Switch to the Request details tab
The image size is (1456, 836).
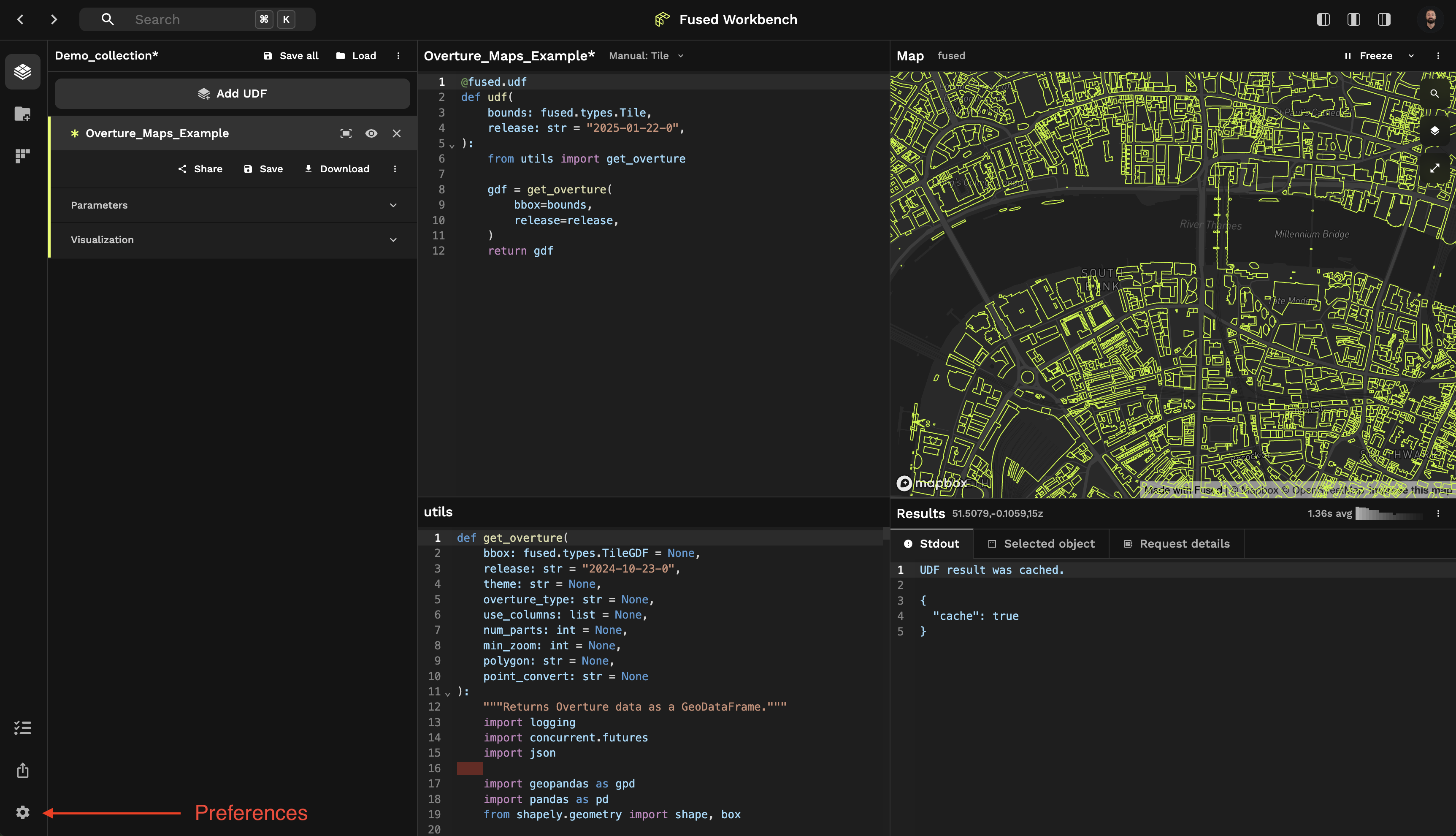click(x=1177, y=544)
